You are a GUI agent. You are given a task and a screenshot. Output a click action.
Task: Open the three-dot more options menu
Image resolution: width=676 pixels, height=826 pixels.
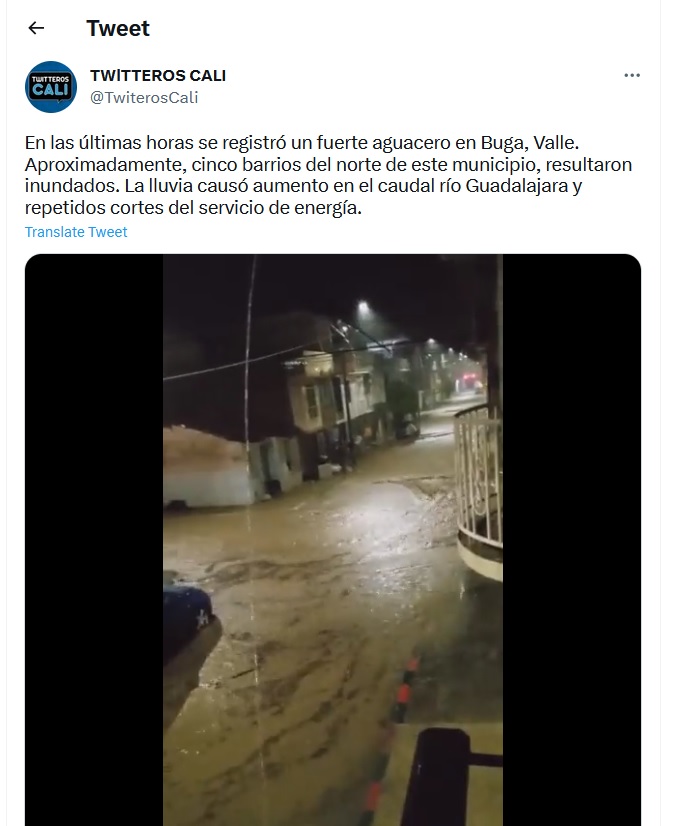pyautogui.click(x=632, y=75)
